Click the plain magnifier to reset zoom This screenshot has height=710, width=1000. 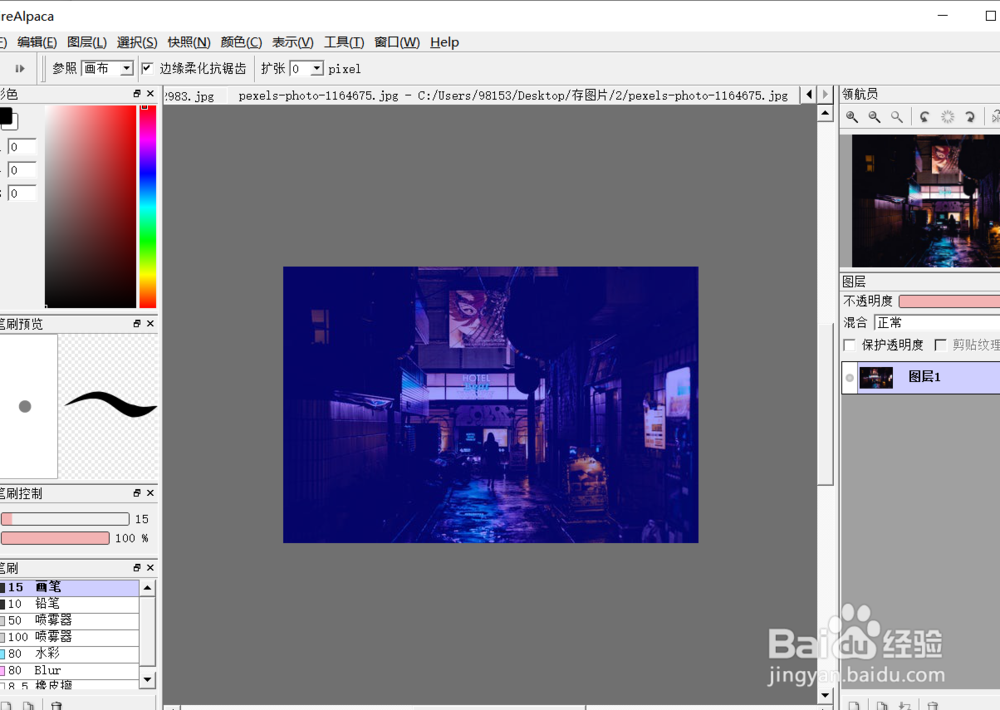click(x=895, y=117)
